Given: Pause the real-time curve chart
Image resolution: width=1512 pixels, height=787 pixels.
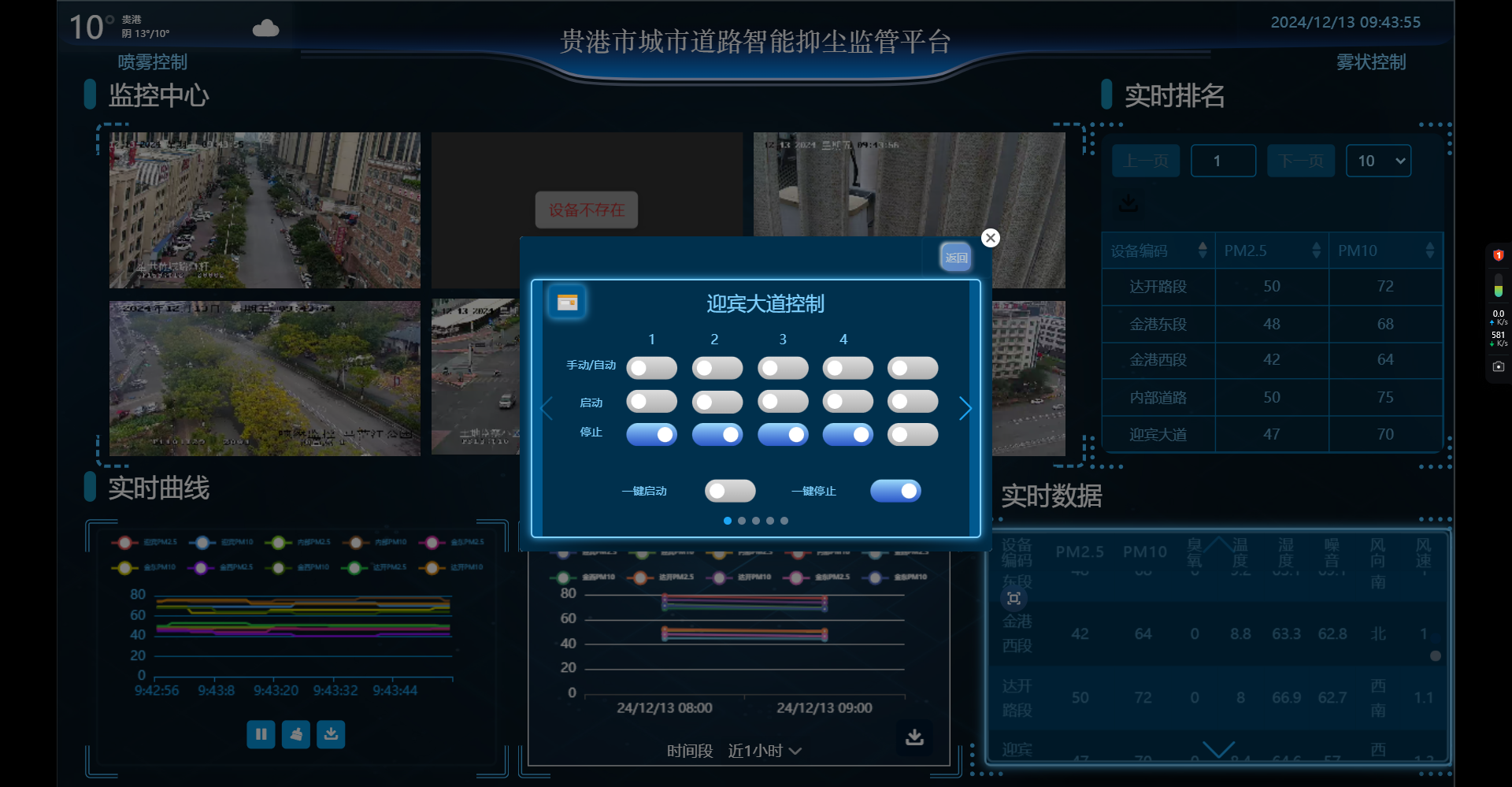Looking at the screenshot, I should tap(261, 734).
